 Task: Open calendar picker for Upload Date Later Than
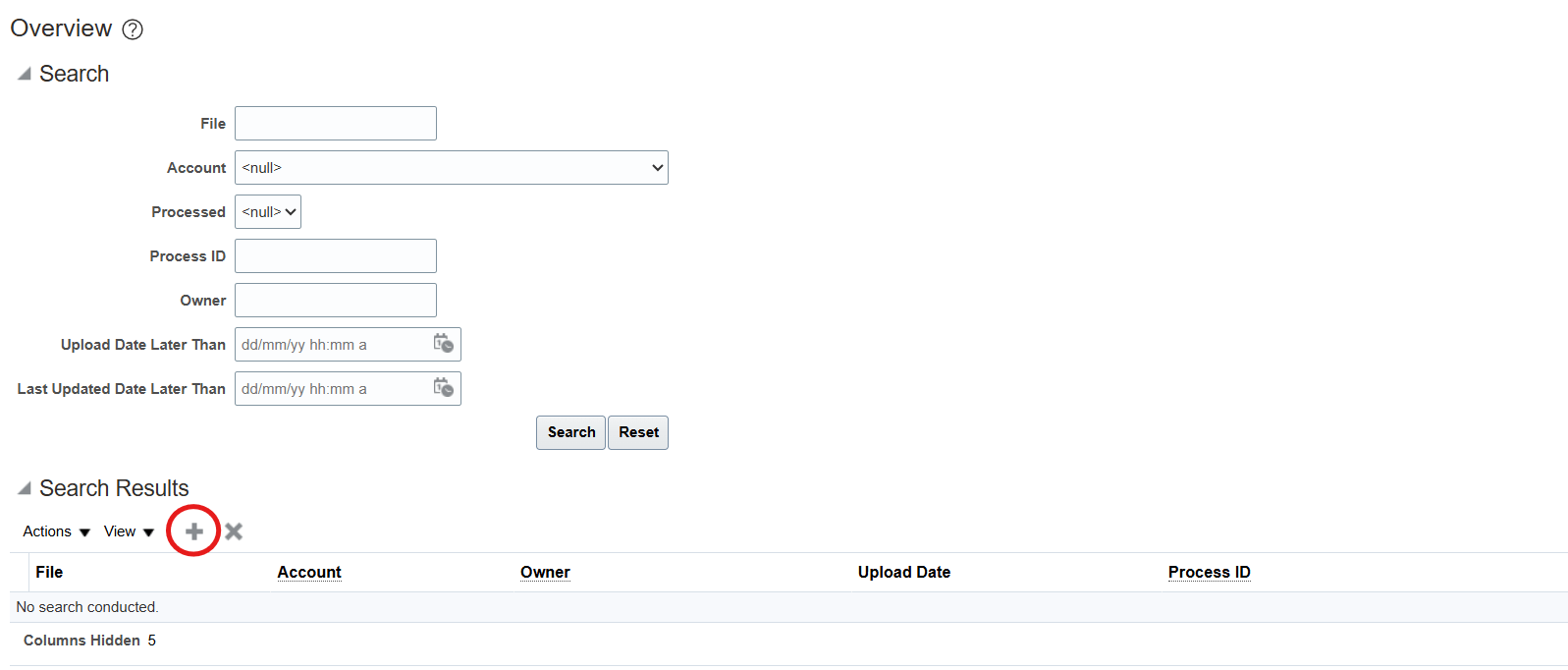(x=444, y=344)
